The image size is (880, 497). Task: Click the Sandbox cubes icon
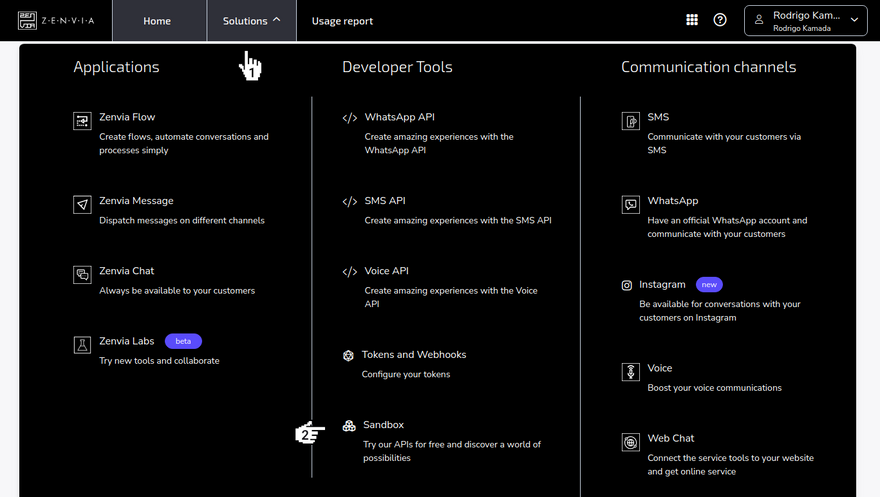point(349,426)
